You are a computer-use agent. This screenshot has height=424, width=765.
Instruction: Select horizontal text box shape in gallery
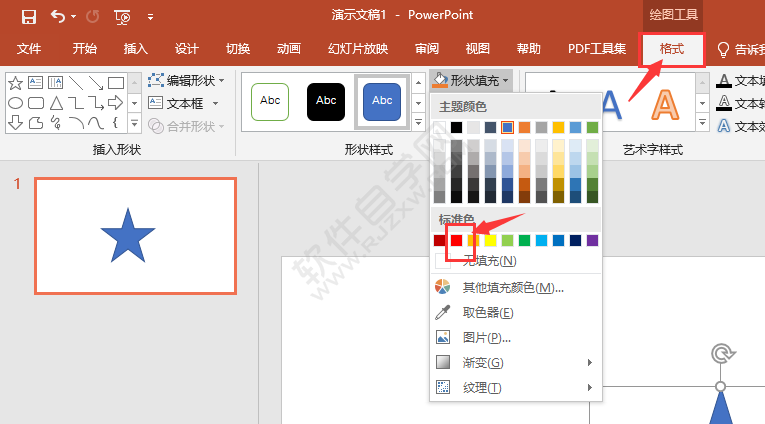[x=36, y=82]
